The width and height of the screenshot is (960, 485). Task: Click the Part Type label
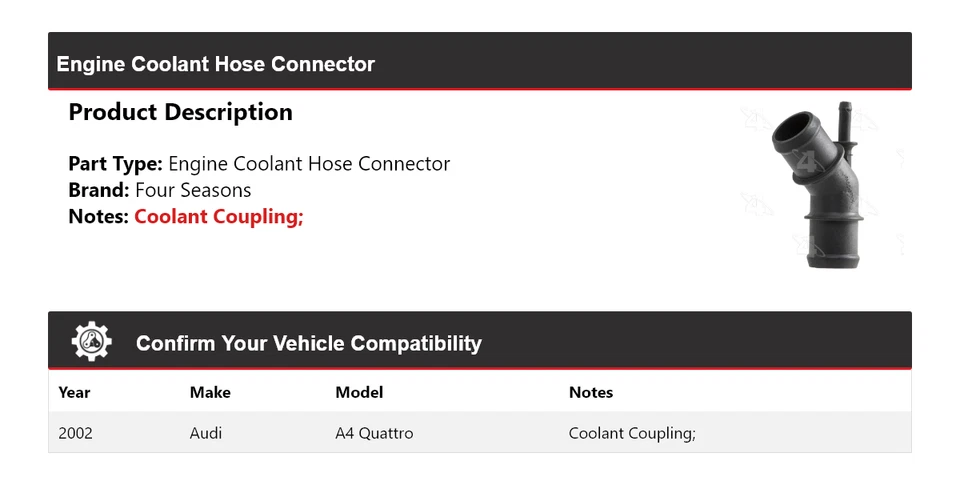(115, 164)
